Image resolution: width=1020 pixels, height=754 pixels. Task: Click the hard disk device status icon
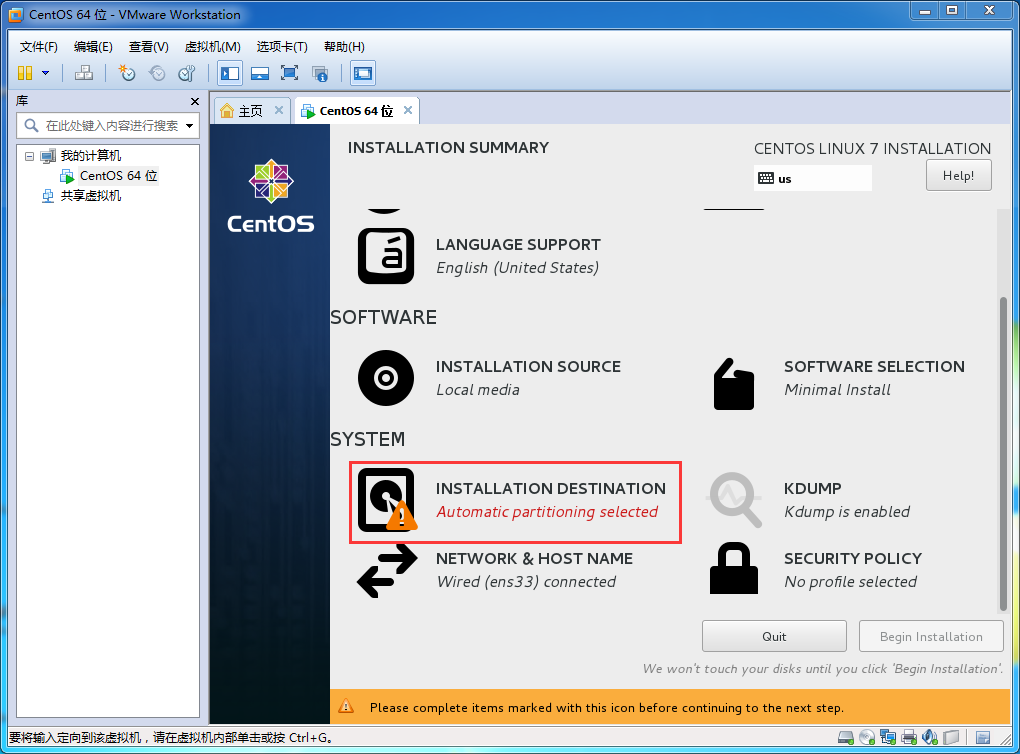coord(846,738)
